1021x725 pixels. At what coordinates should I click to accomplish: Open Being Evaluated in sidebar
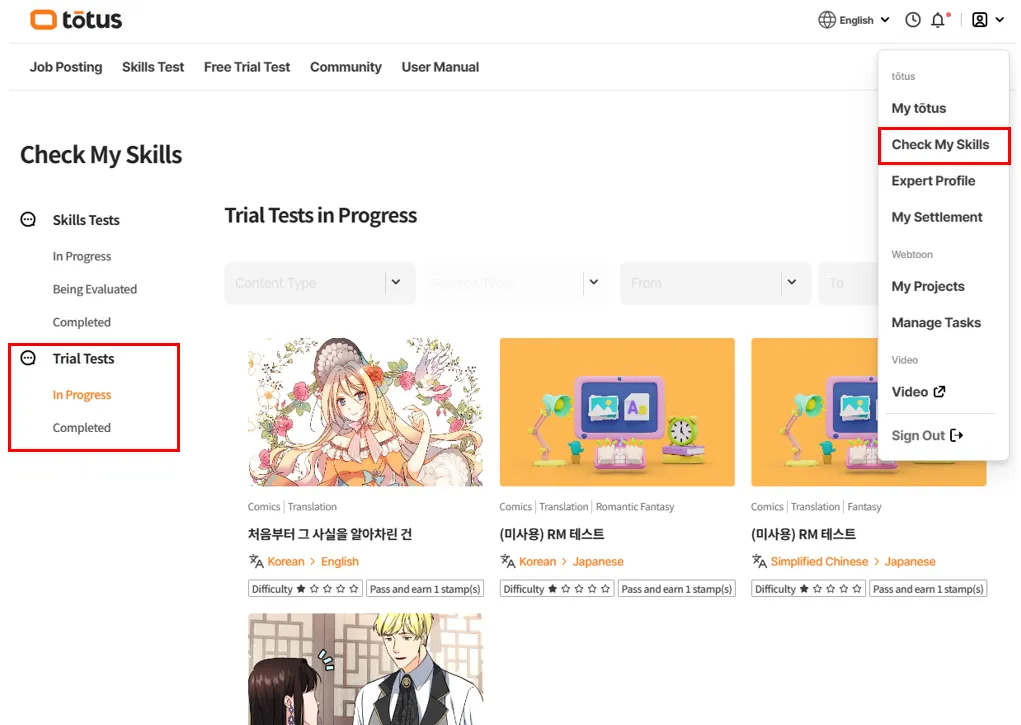pyautogui.click(x=95, y=289)
